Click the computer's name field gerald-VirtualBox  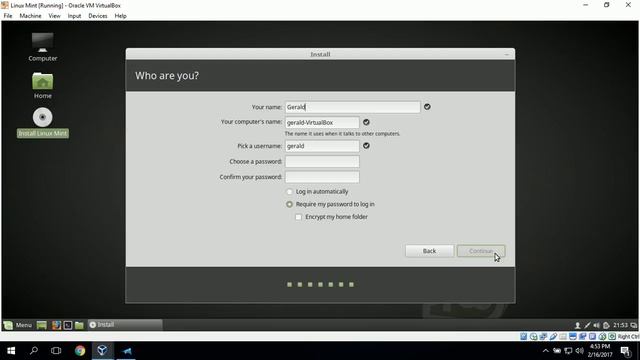coord(322,122)
